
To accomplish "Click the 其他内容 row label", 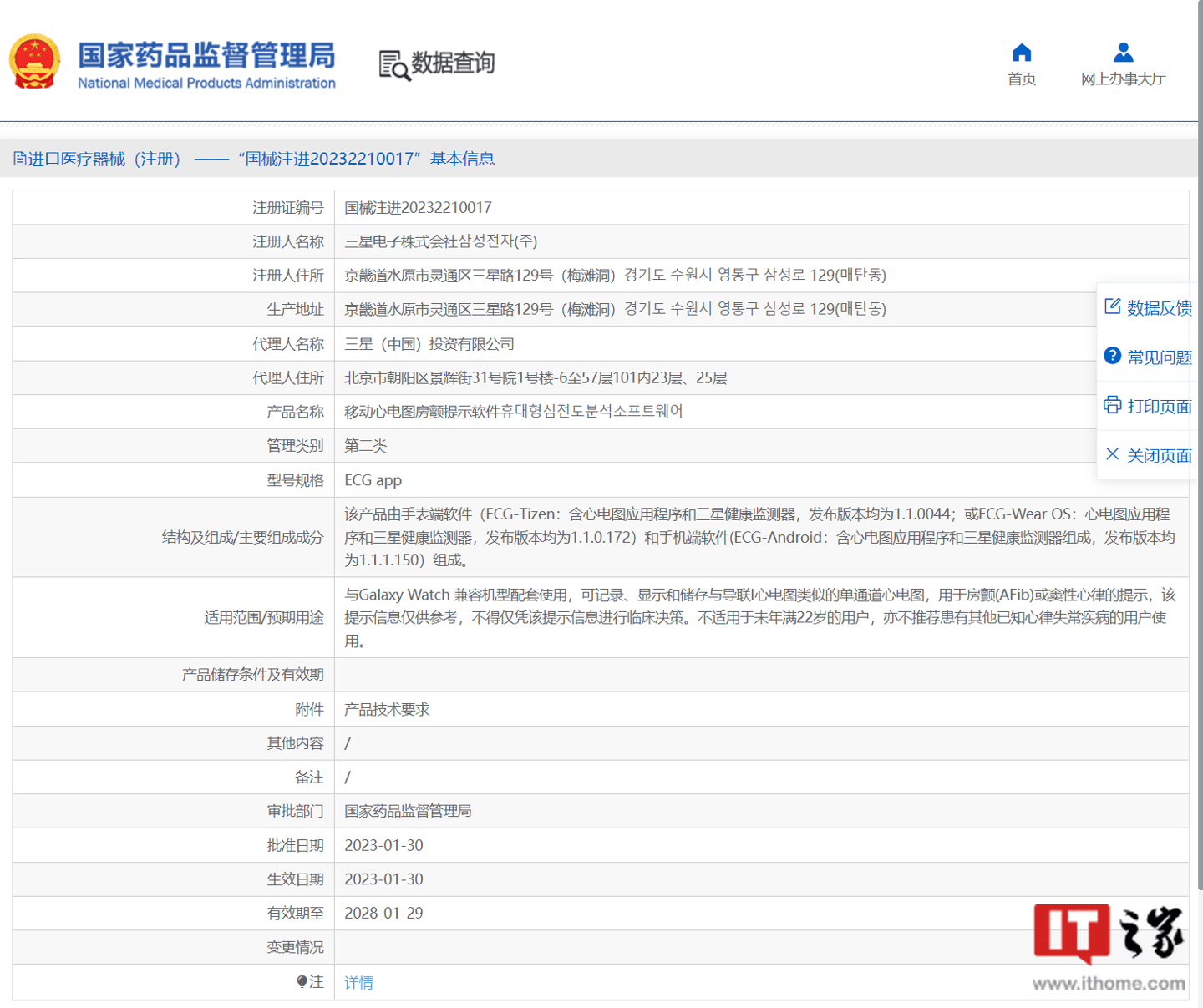I will 295,743.
